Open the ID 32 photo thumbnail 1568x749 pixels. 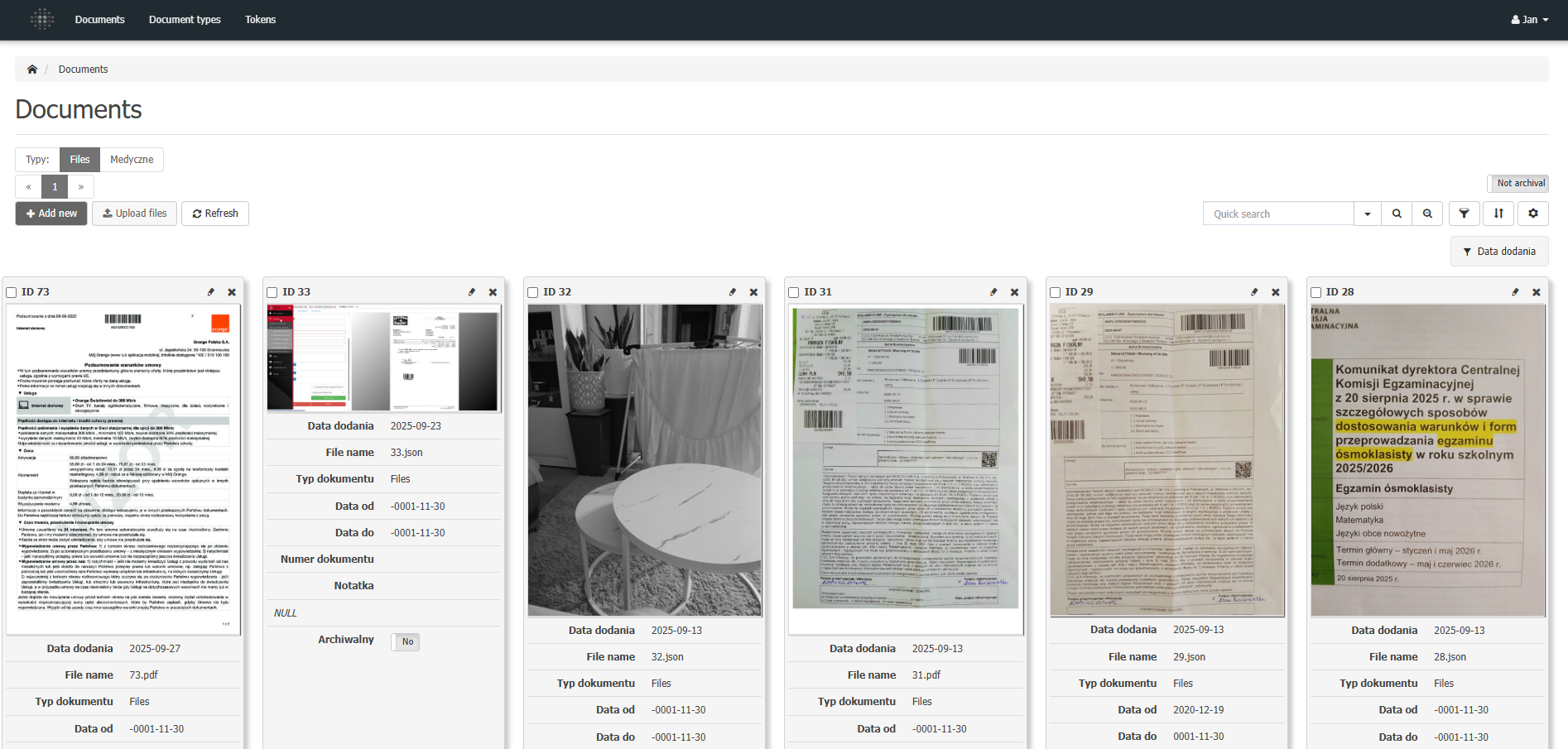[645, 460]
